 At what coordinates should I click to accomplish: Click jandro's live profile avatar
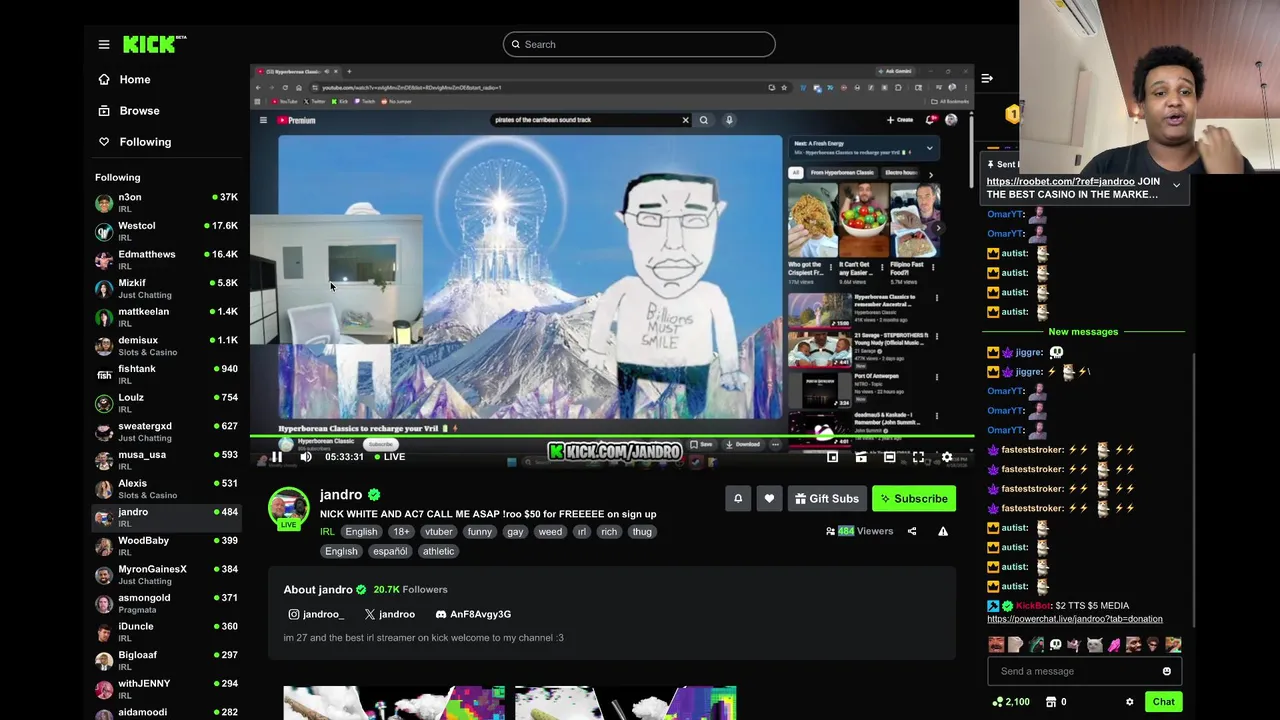pos(288,507)
